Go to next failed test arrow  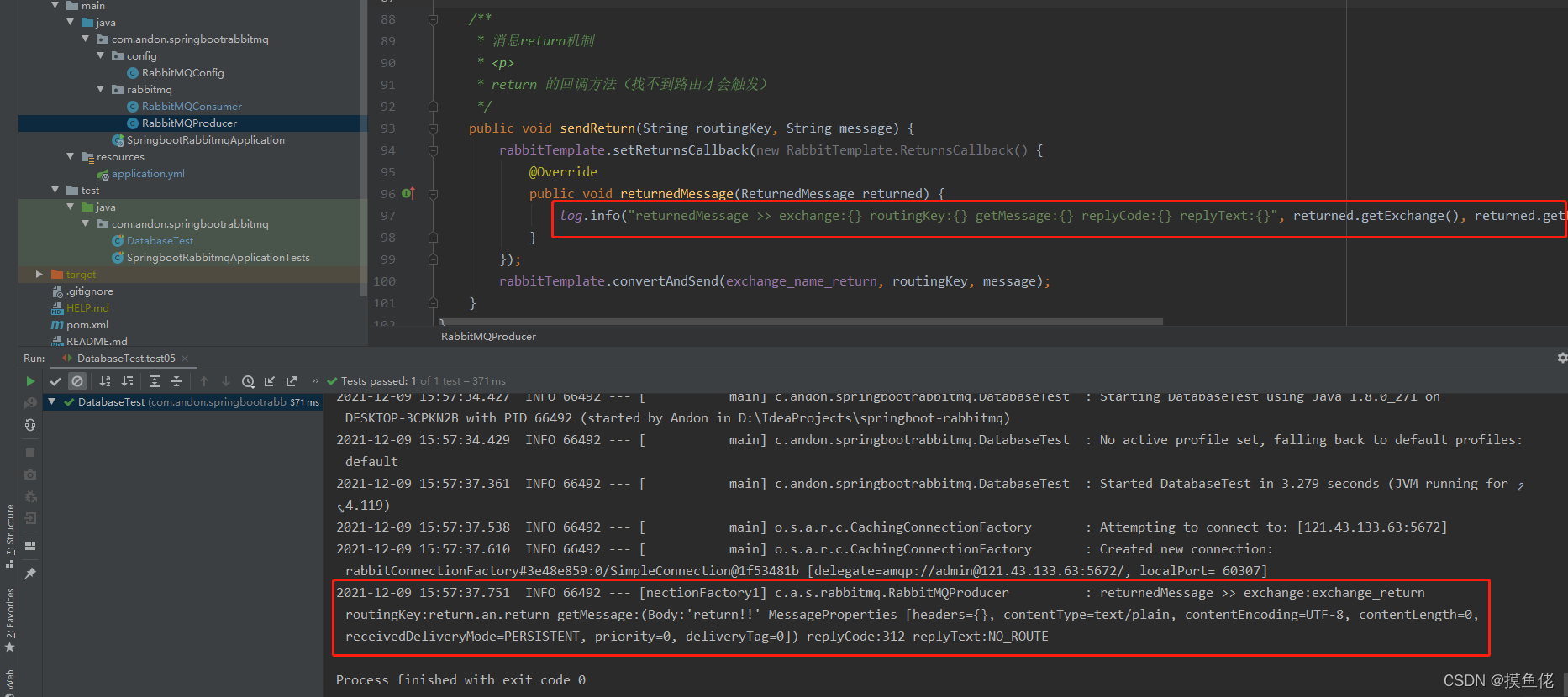pyautogui.click(x=225, y=381)
